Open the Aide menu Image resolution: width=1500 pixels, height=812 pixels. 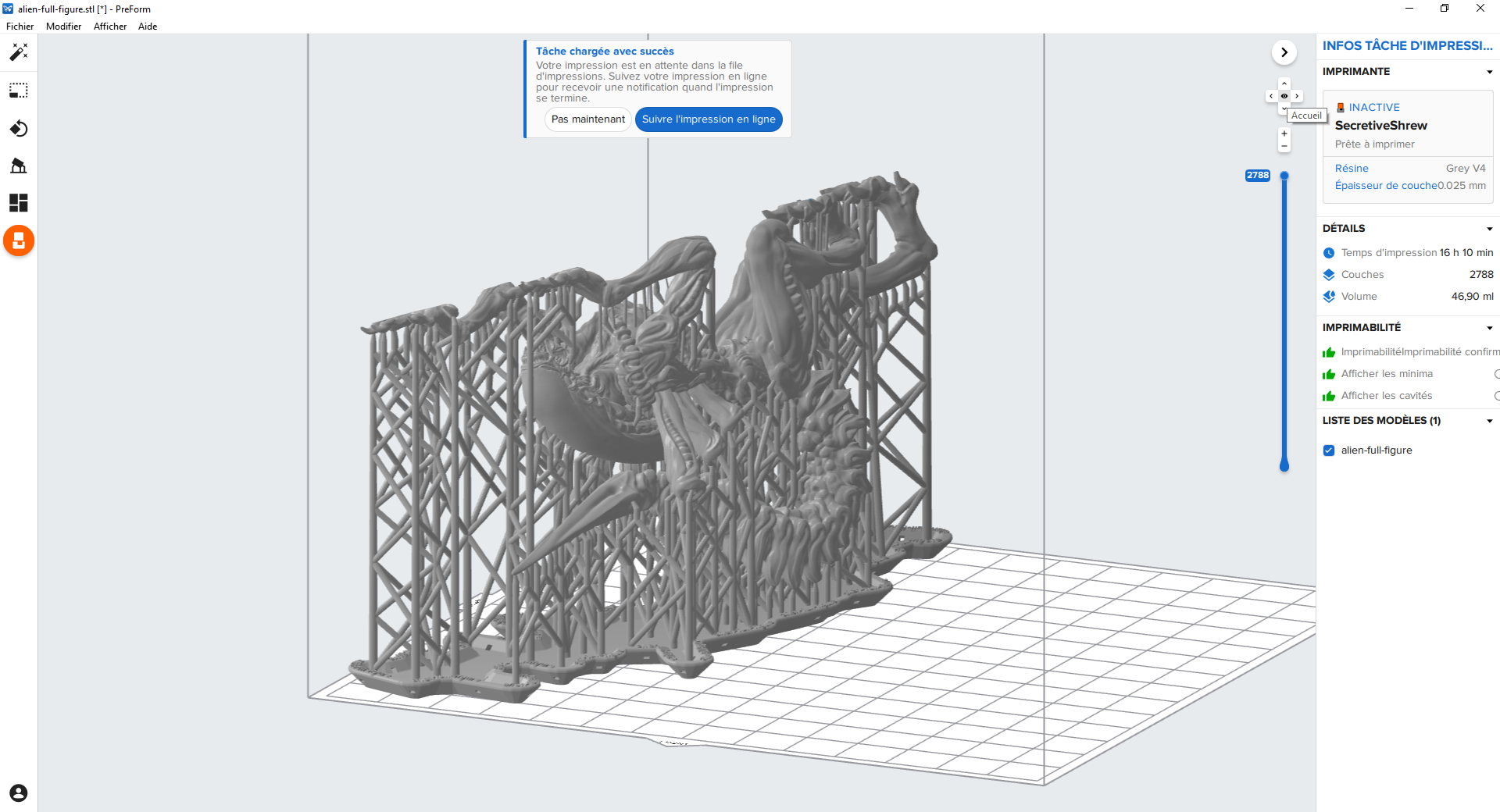[148, 27]
